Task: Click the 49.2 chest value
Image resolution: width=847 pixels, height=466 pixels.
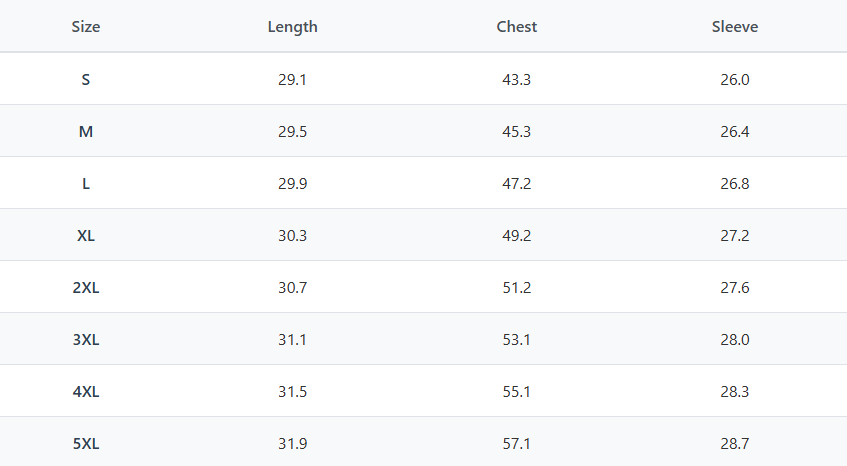Action: (x=516, y=235)
